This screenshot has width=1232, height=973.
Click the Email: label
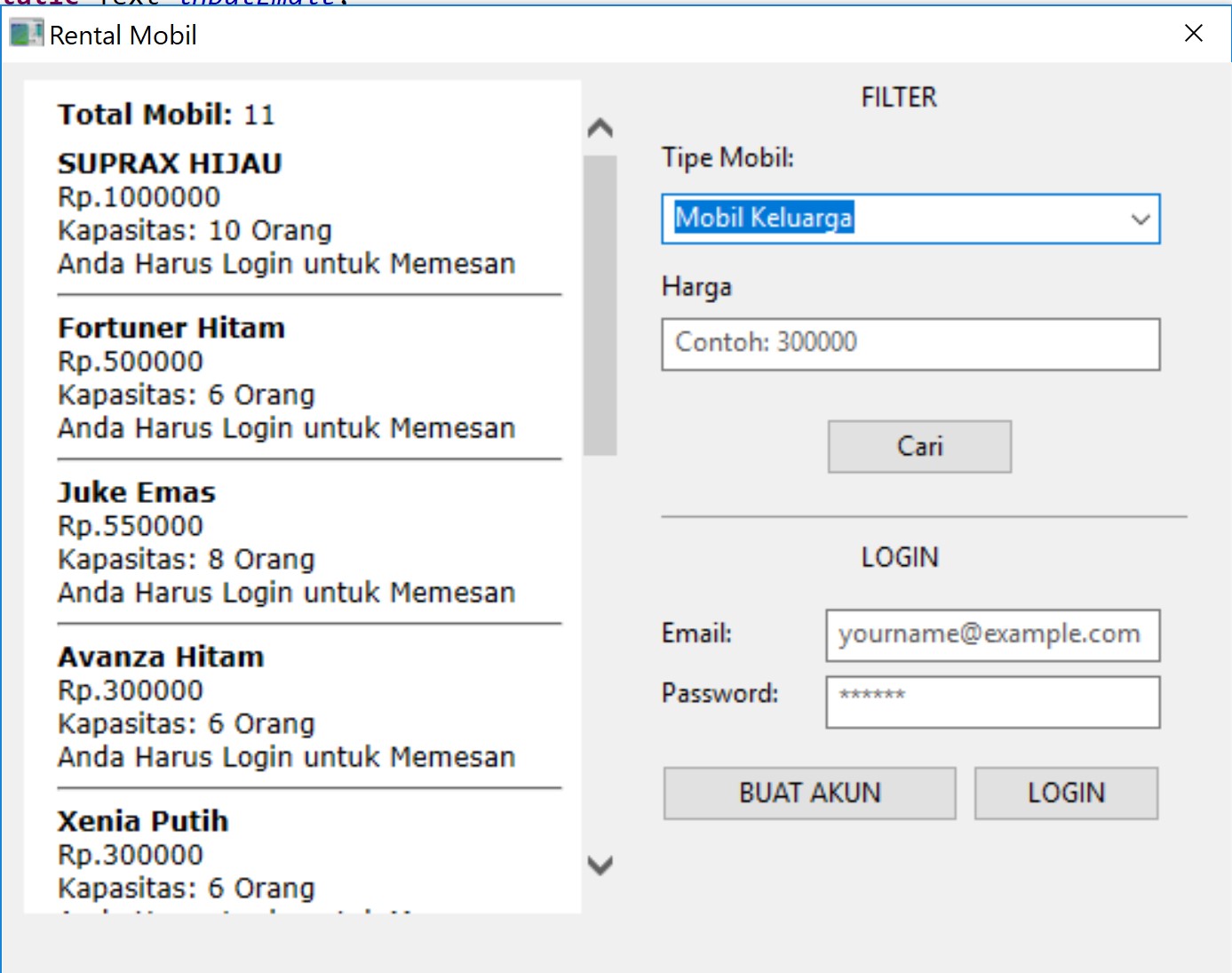tap(696, 634)
